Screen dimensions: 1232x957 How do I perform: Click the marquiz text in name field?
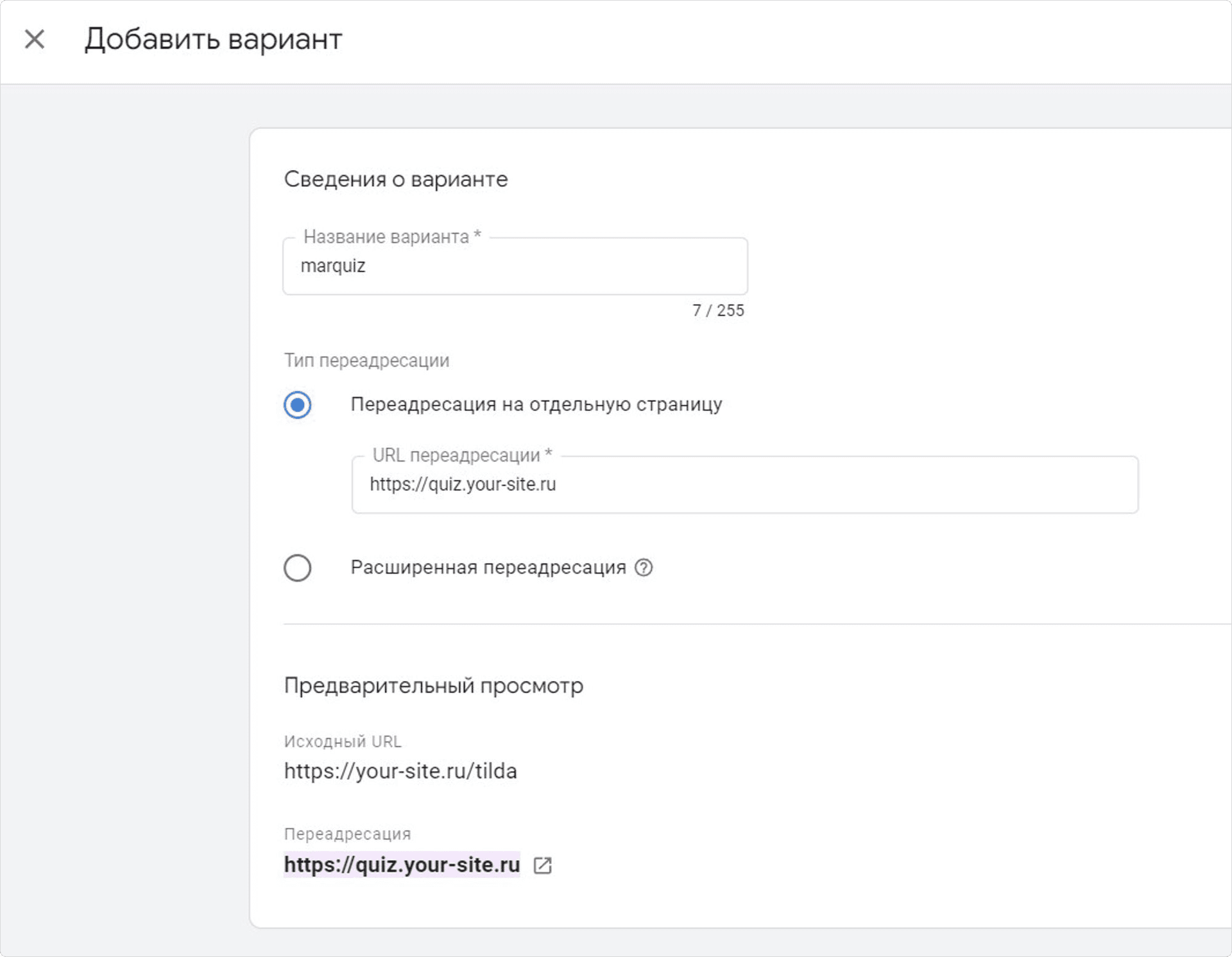333,266
